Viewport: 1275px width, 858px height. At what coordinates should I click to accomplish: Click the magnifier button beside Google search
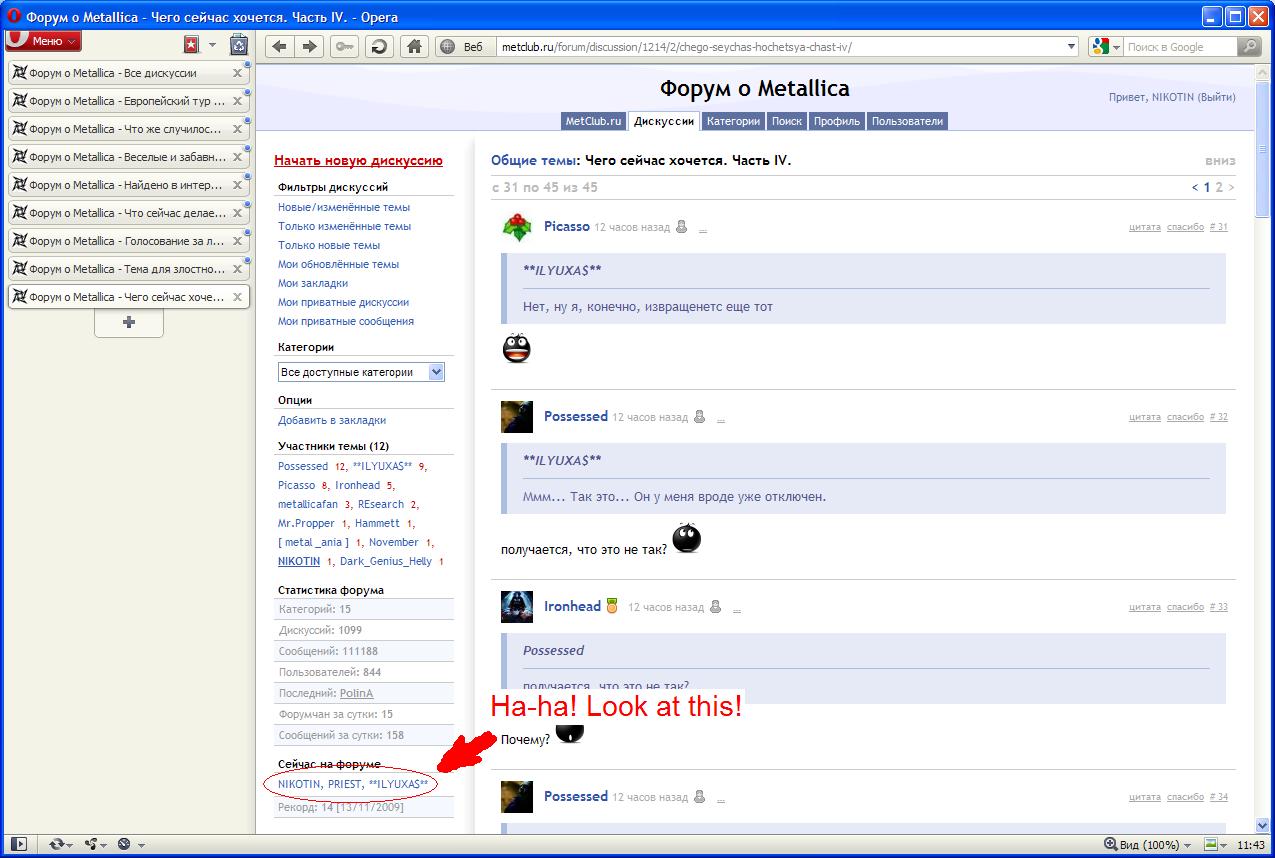(x=1249, y=47)
